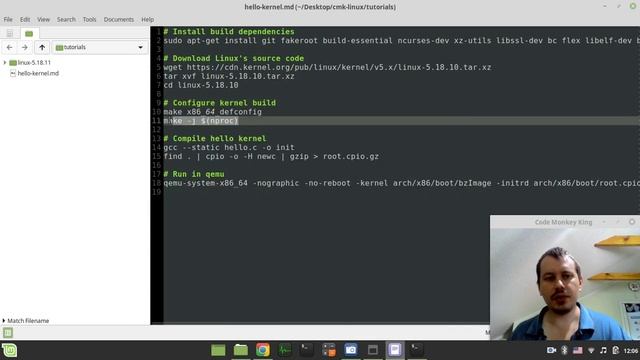Click the '# Install build dependencies' comment line
640x360 pixels.
229,31
